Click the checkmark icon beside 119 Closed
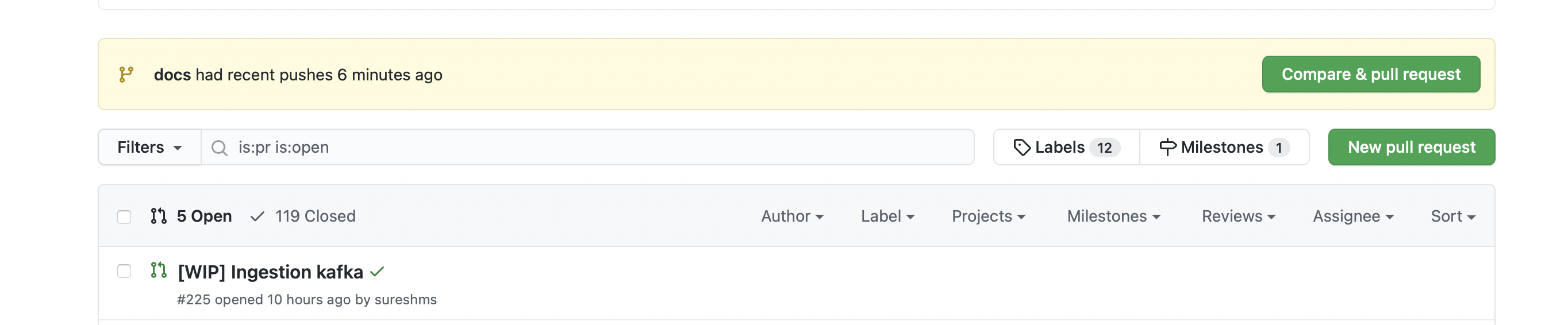The width and height of the screenshot is (1568, 325). click(258, 216)
